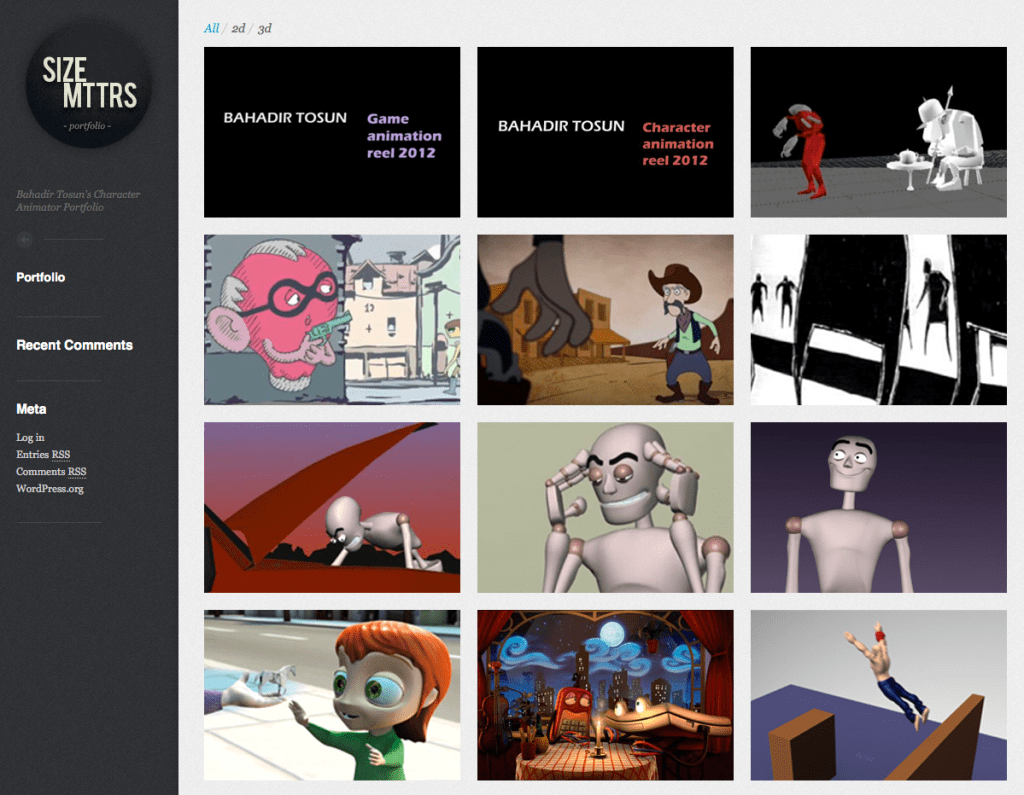Open the Portfolio section
Screen dimensions: 1024x795
point(40,277)
